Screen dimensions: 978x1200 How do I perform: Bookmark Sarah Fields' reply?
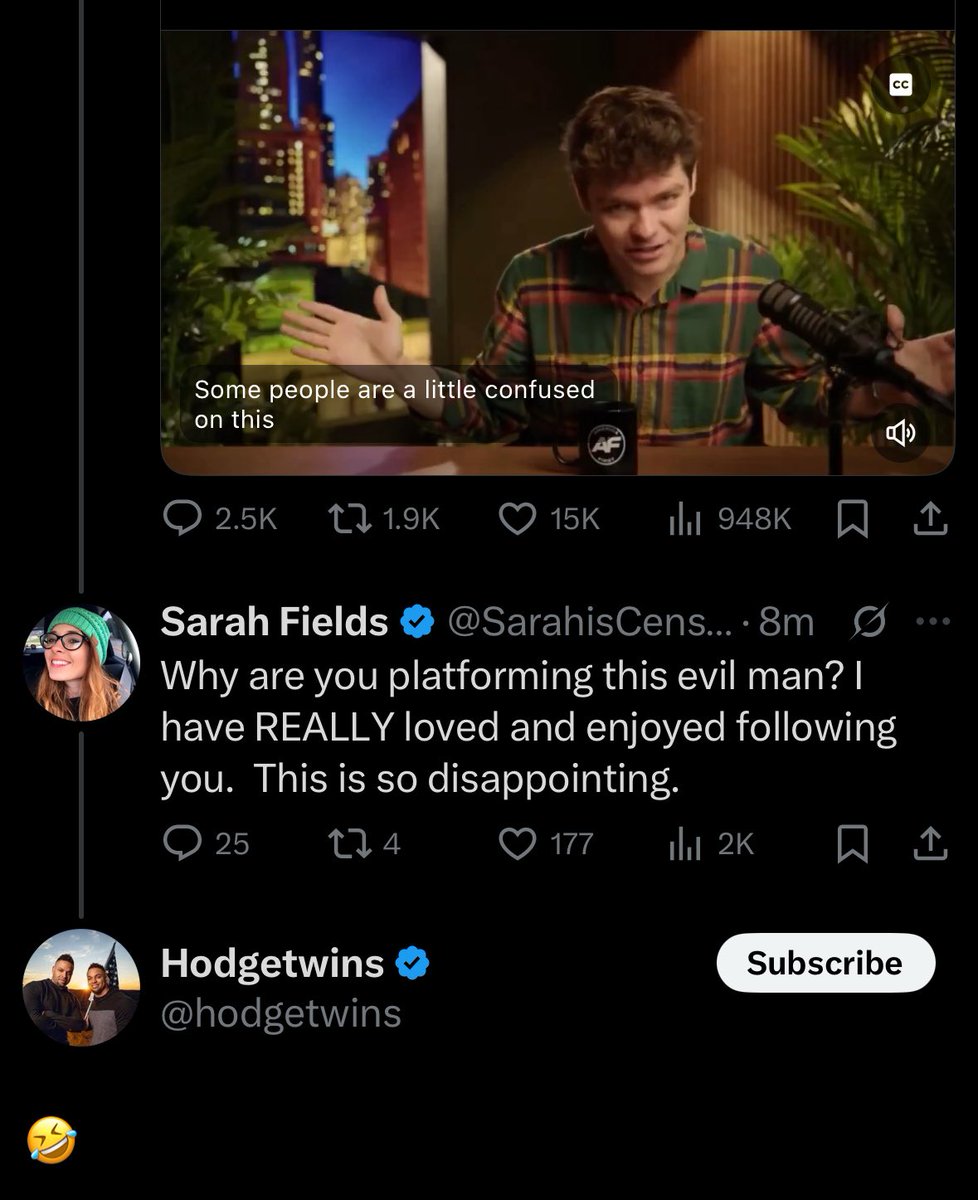click(x=852, y=844)
